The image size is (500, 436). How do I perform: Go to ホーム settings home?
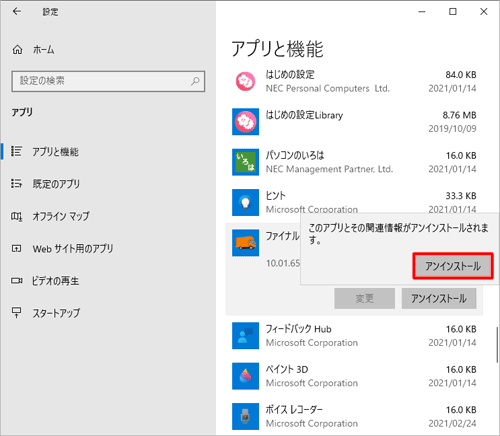(108, 50)
